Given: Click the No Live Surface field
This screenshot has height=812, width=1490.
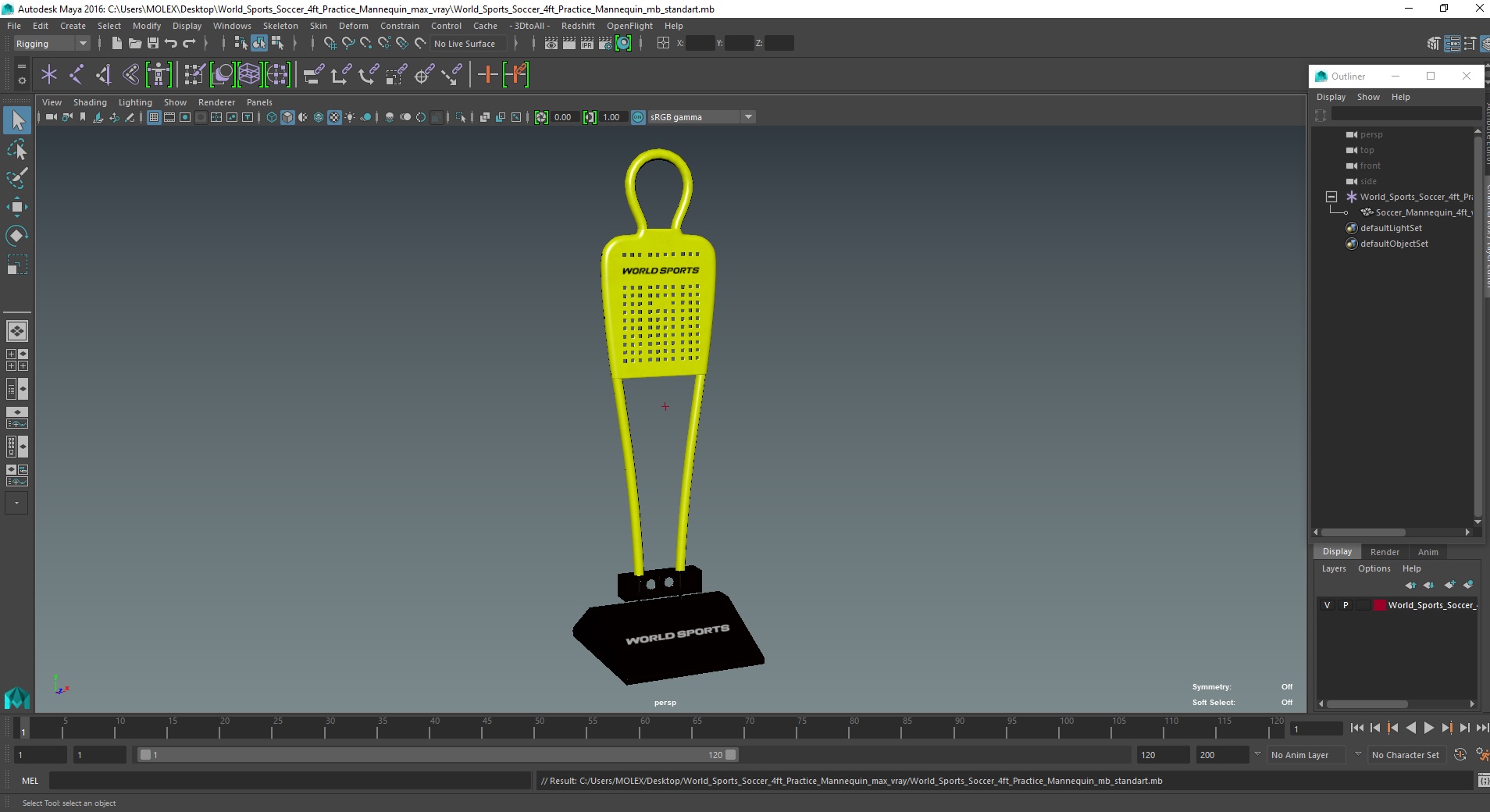Looking at the screenshot, I should click(469, 44).
